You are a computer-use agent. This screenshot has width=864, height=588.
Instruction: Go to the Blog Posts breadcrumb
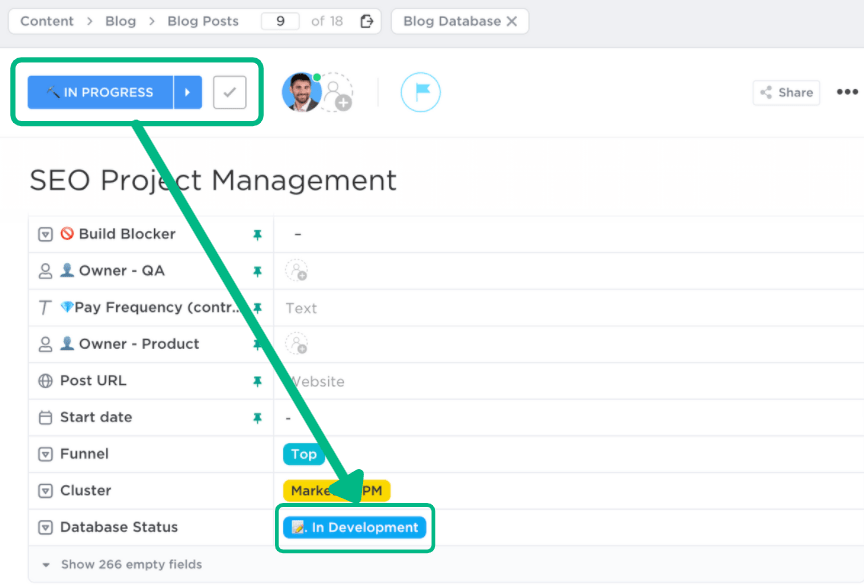[x=203, y=21]
